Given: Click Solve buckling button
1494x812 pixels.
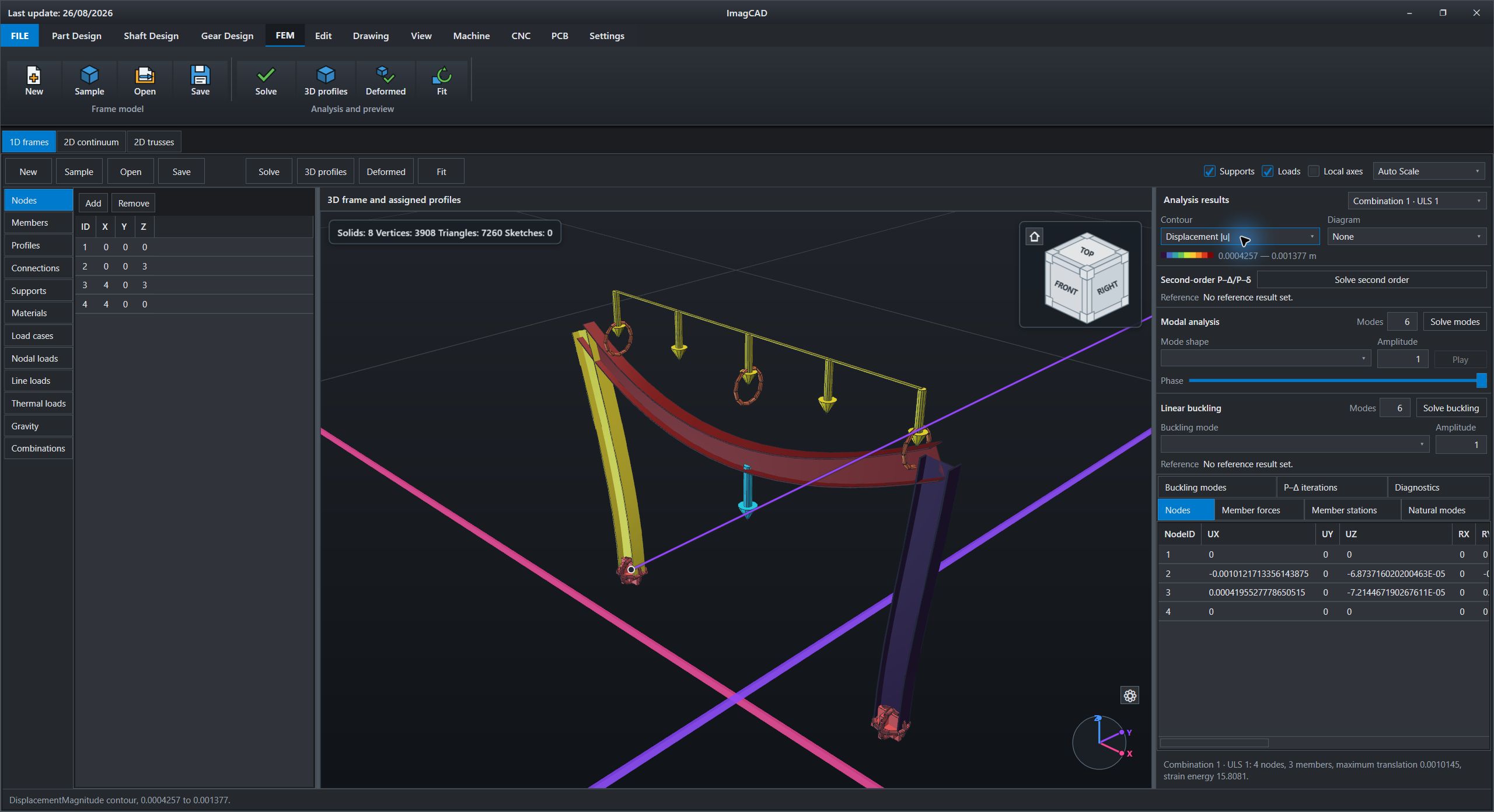Looking at the screenshot, I should click(1451, 408).
